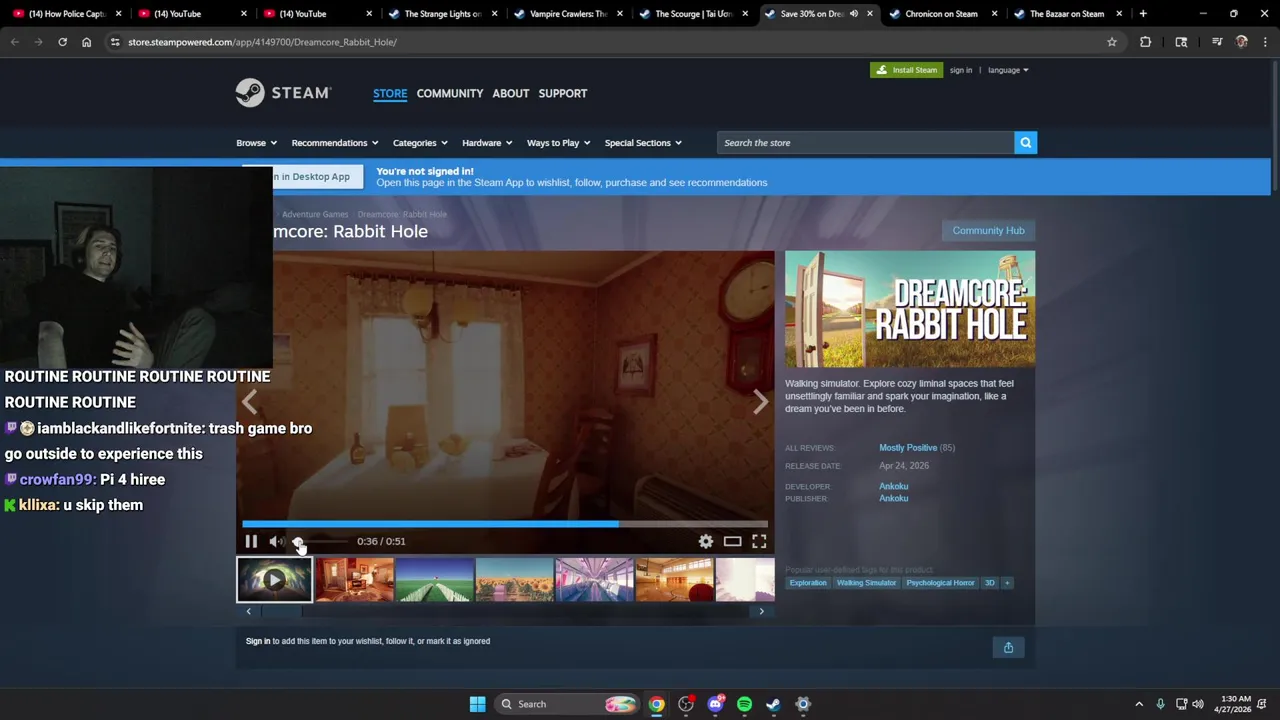1280x720 pixels.
Task: Click the share icon button
Action: pyautogui.click(x=1008, y=648)
